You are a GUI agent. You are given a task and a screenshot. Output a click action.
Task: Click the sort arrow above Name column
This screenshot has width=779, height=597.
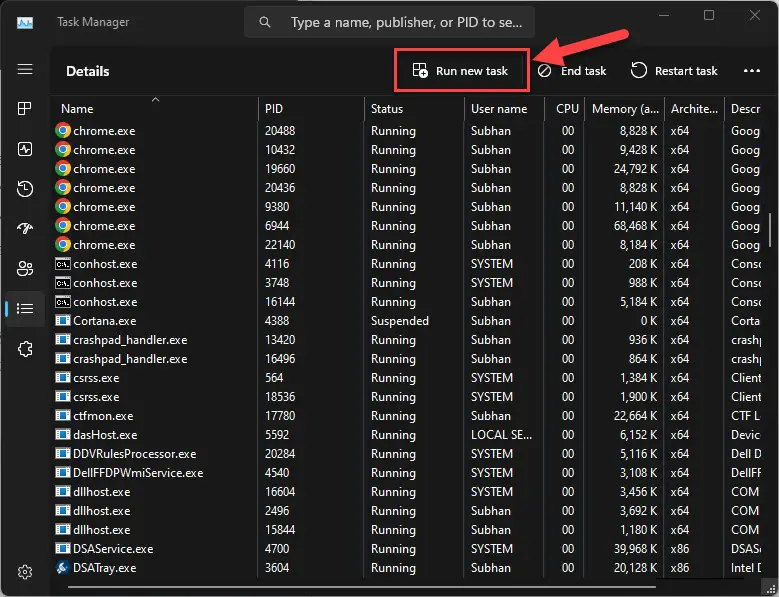click(x=156, y=99)
